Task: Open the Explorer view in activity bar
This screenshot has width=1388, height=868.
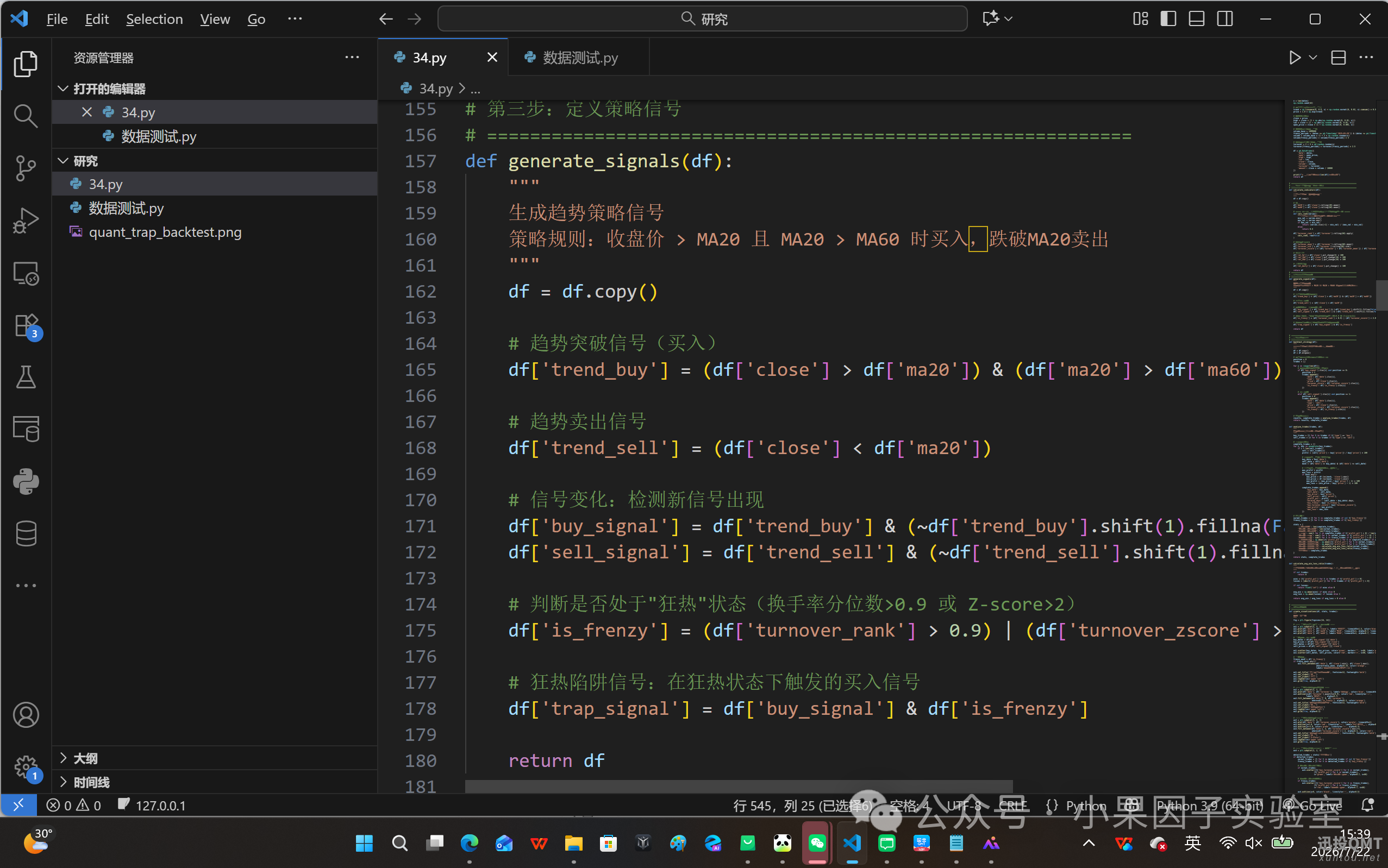Action: click(26, 63)
